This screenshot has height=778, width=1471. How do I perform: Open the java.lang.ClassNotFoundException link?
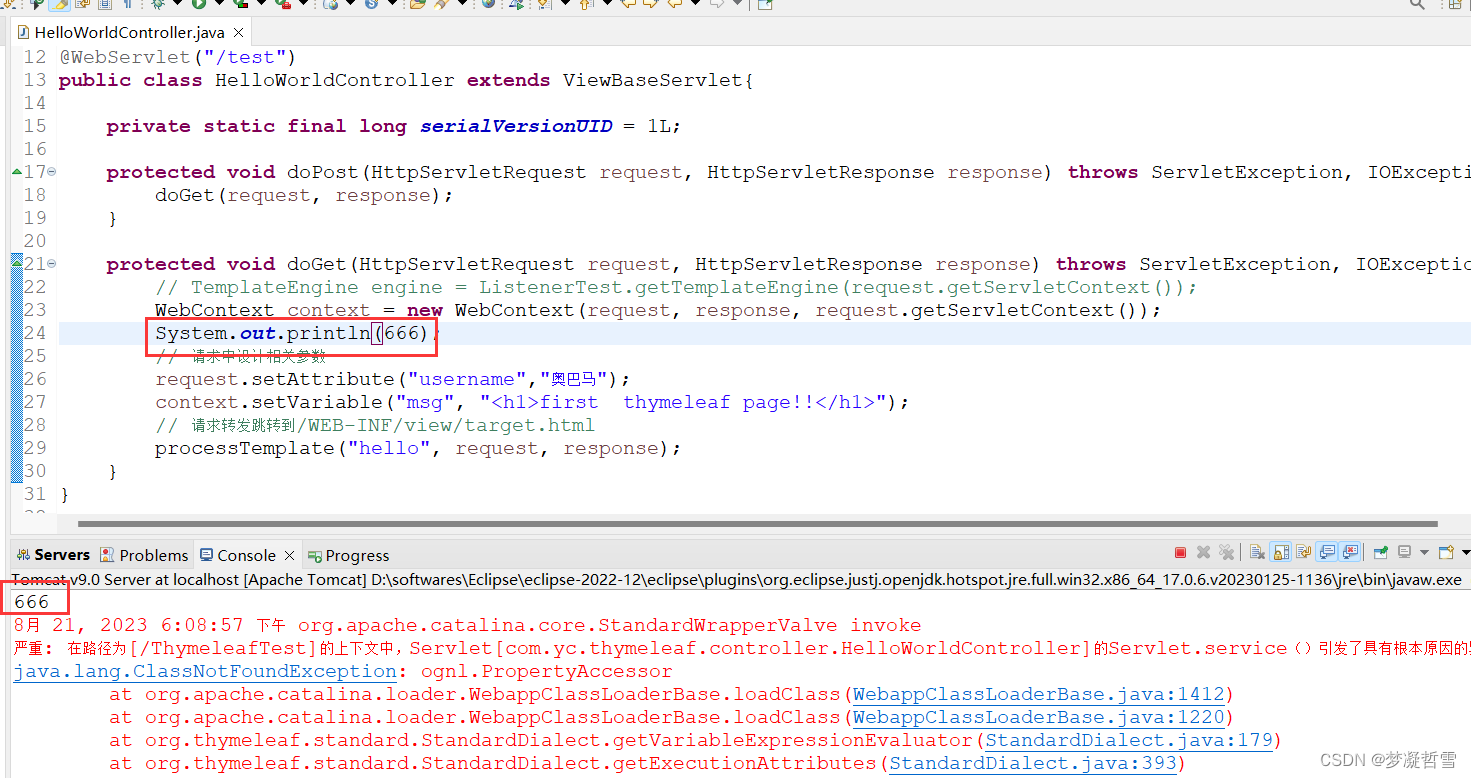pos(205,671)
